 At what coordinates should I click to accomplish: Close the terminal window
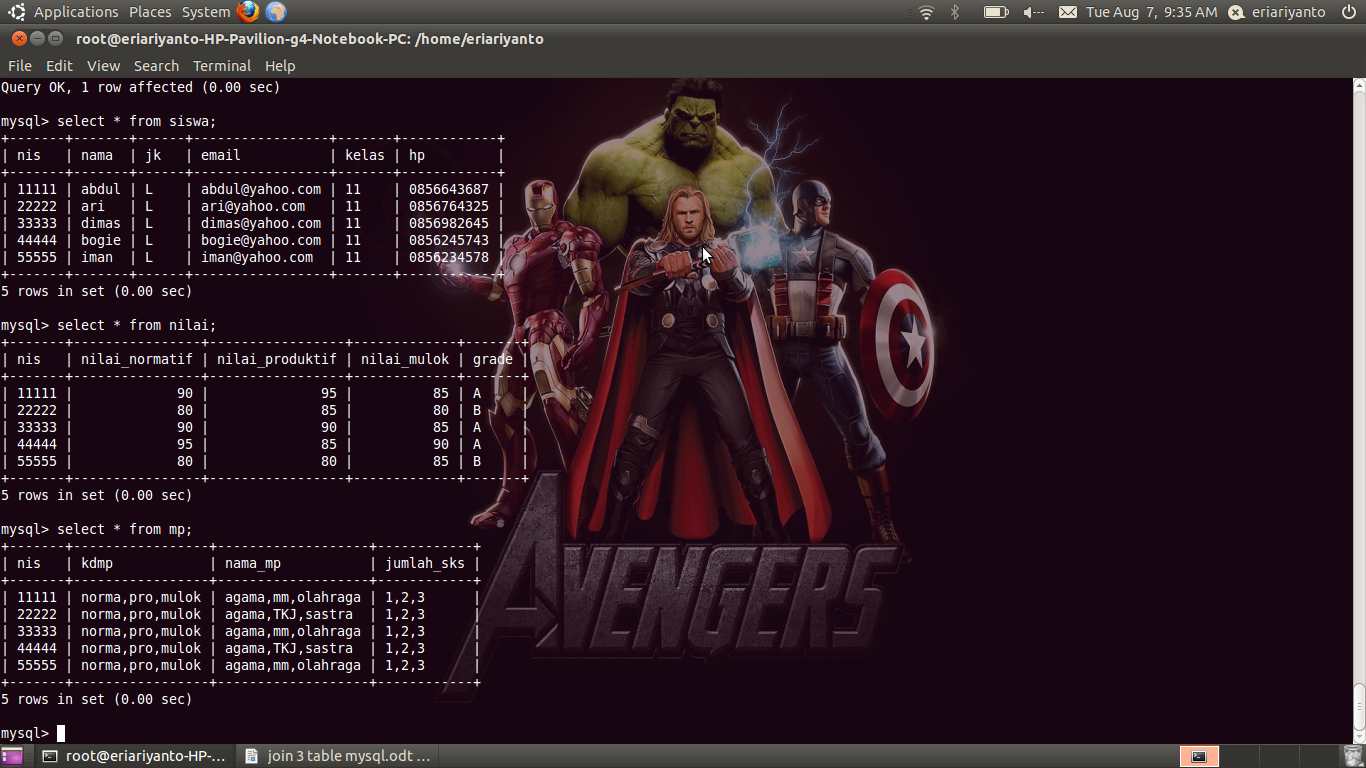(x=19, y=39)
